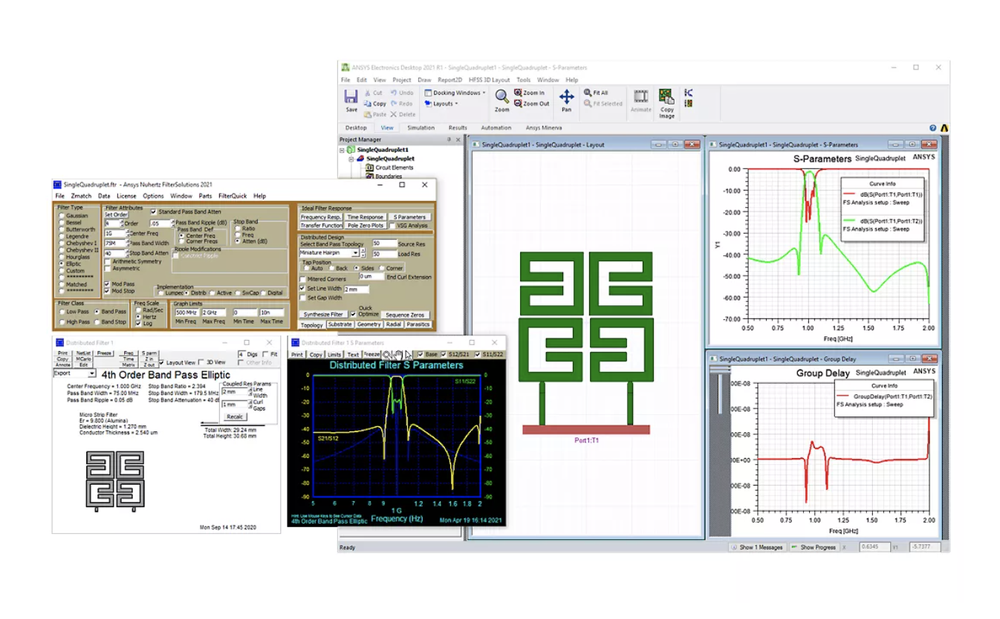Image resolution: width=1000 pixels, height=619 pixels.
Task: Select the Zoom magnifier tool
Action: 502,96
